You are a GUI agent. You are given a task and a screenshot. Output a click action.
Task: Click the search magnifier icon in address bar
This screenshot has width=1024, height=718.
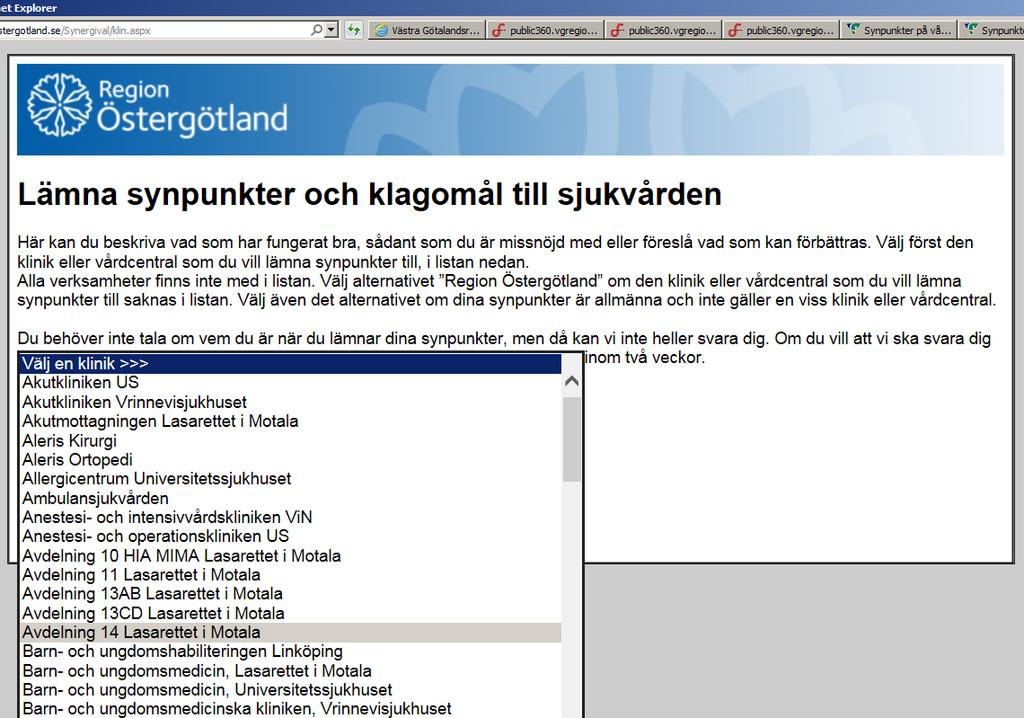316,30
